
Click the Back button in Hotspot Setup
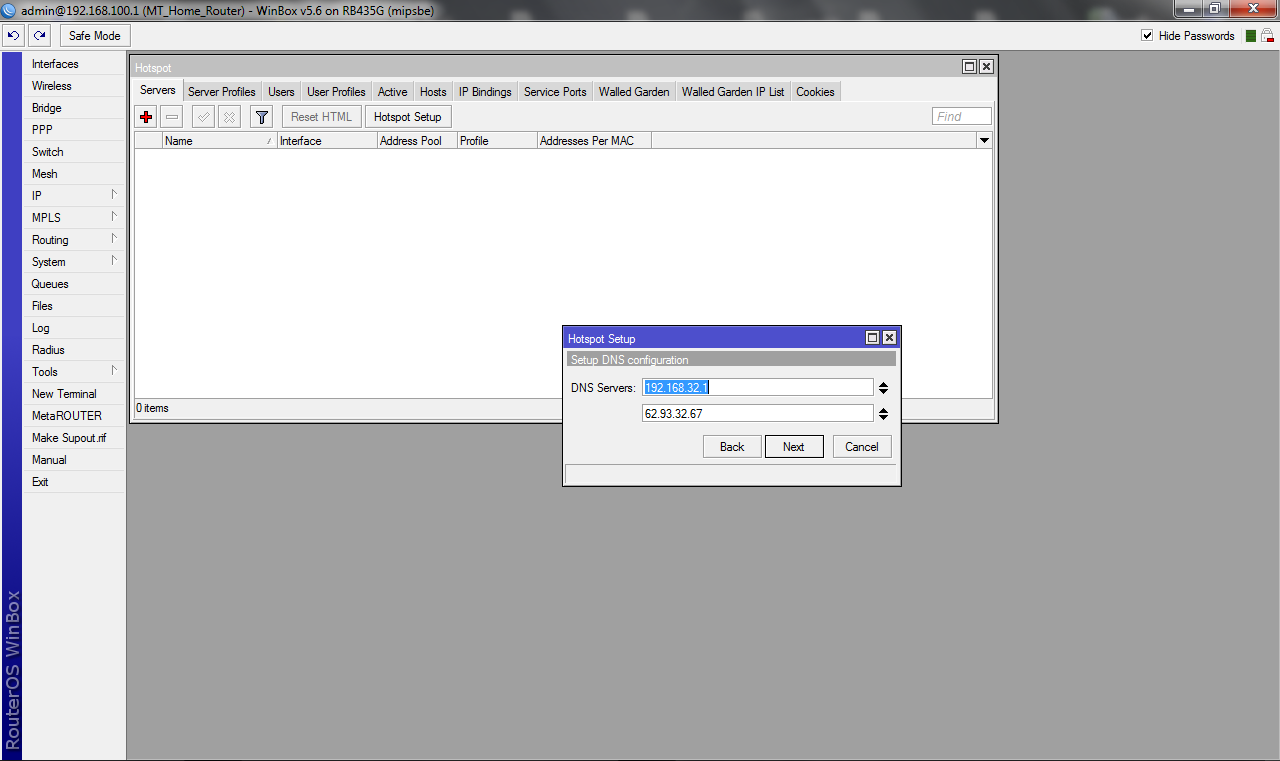point(732,447)
